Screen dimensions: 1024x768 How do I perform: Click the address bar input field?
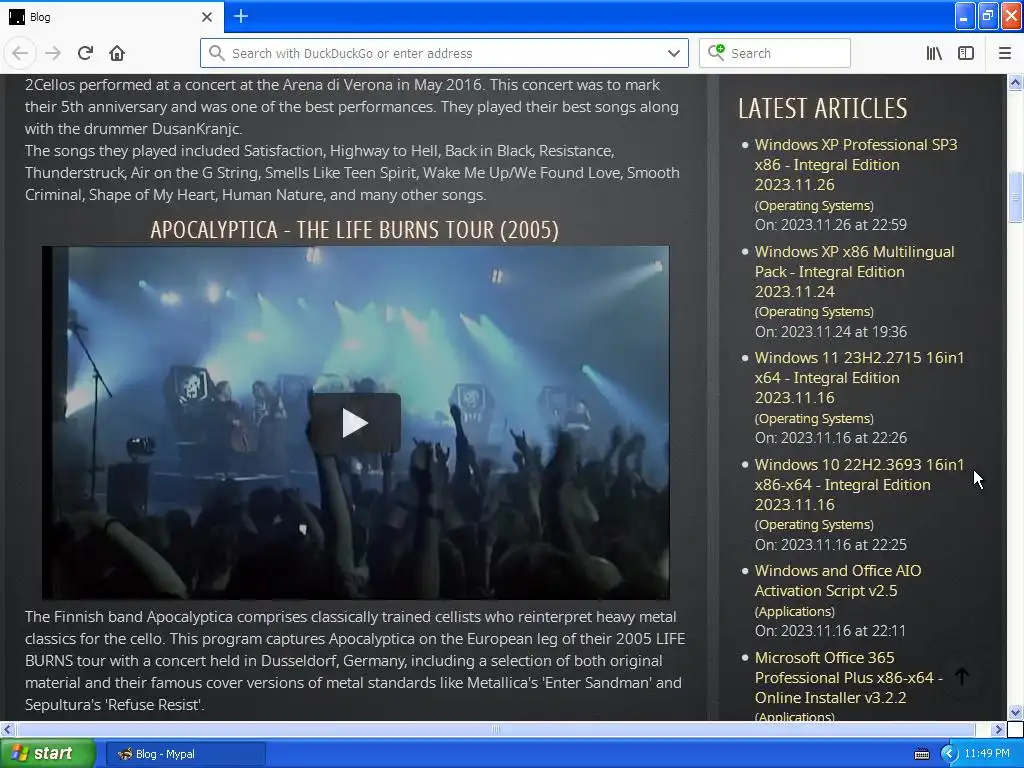tap(444, 53)
